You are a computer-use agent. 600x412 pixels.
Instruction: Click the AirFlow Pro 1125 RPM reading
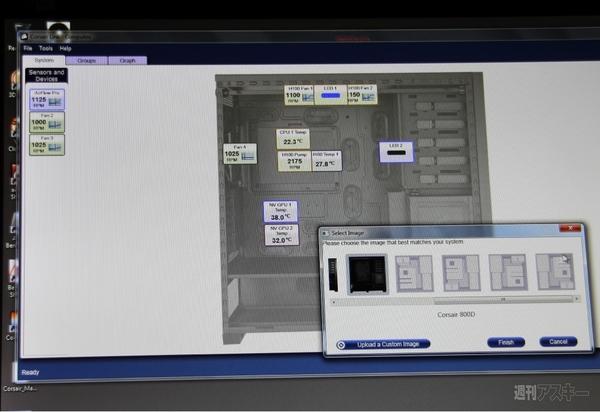[39, 100]
